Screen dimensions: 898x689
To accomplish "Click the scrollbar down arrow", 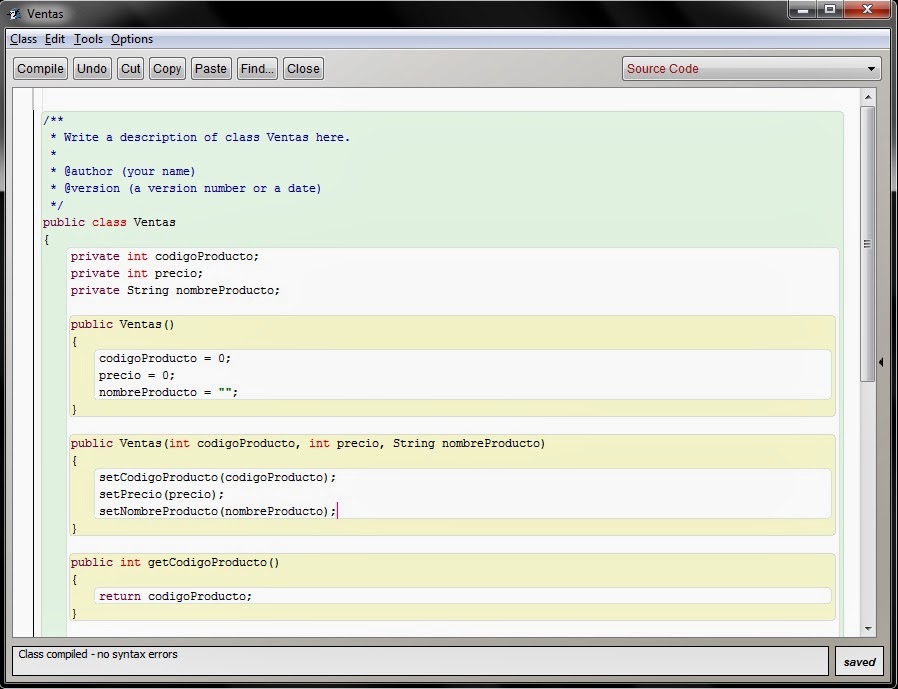I will [x=869, y=630].
